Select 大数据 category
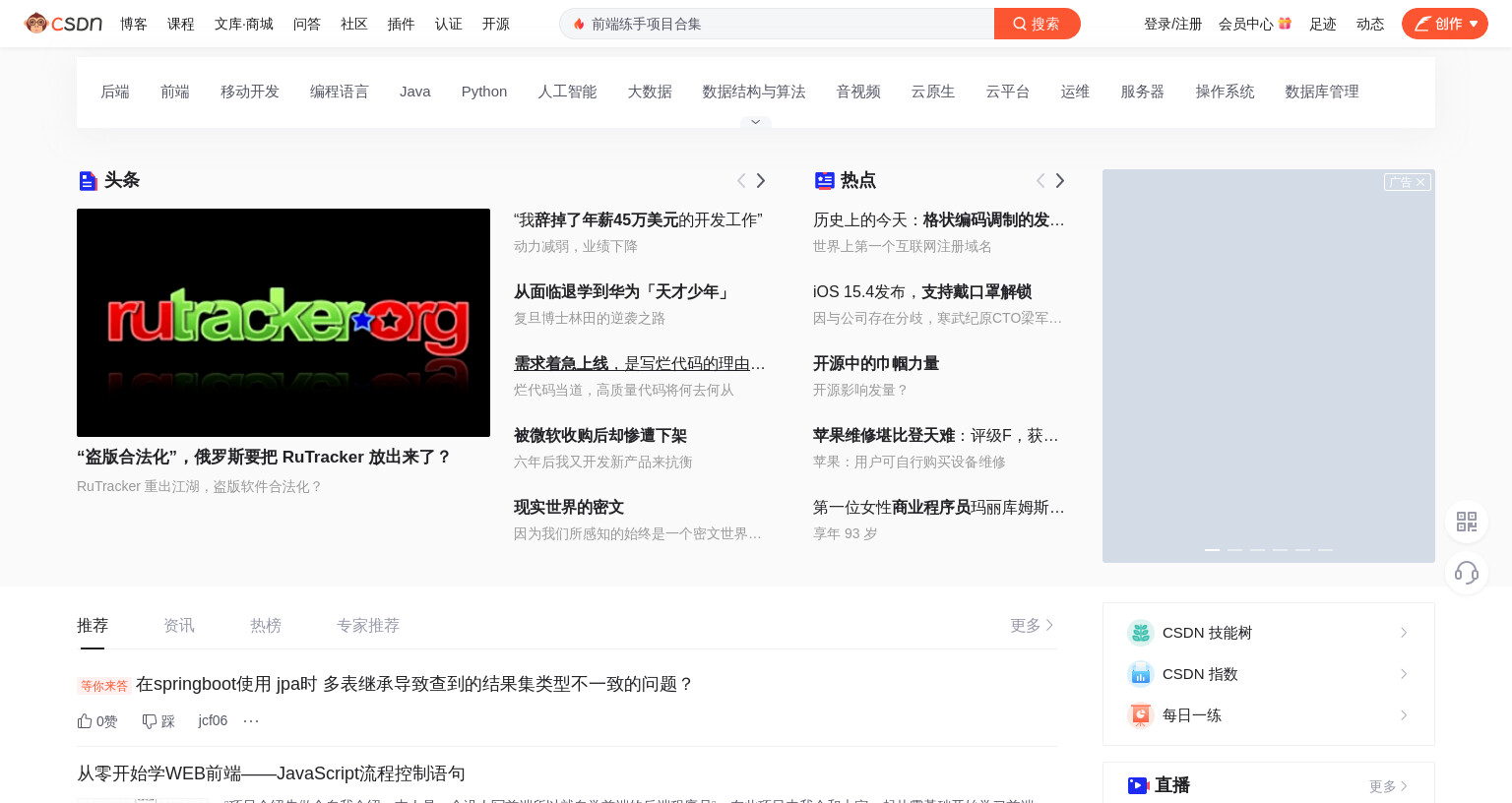Image resolution: width=1512 pixels, height=803 pixels. point(650,92)
